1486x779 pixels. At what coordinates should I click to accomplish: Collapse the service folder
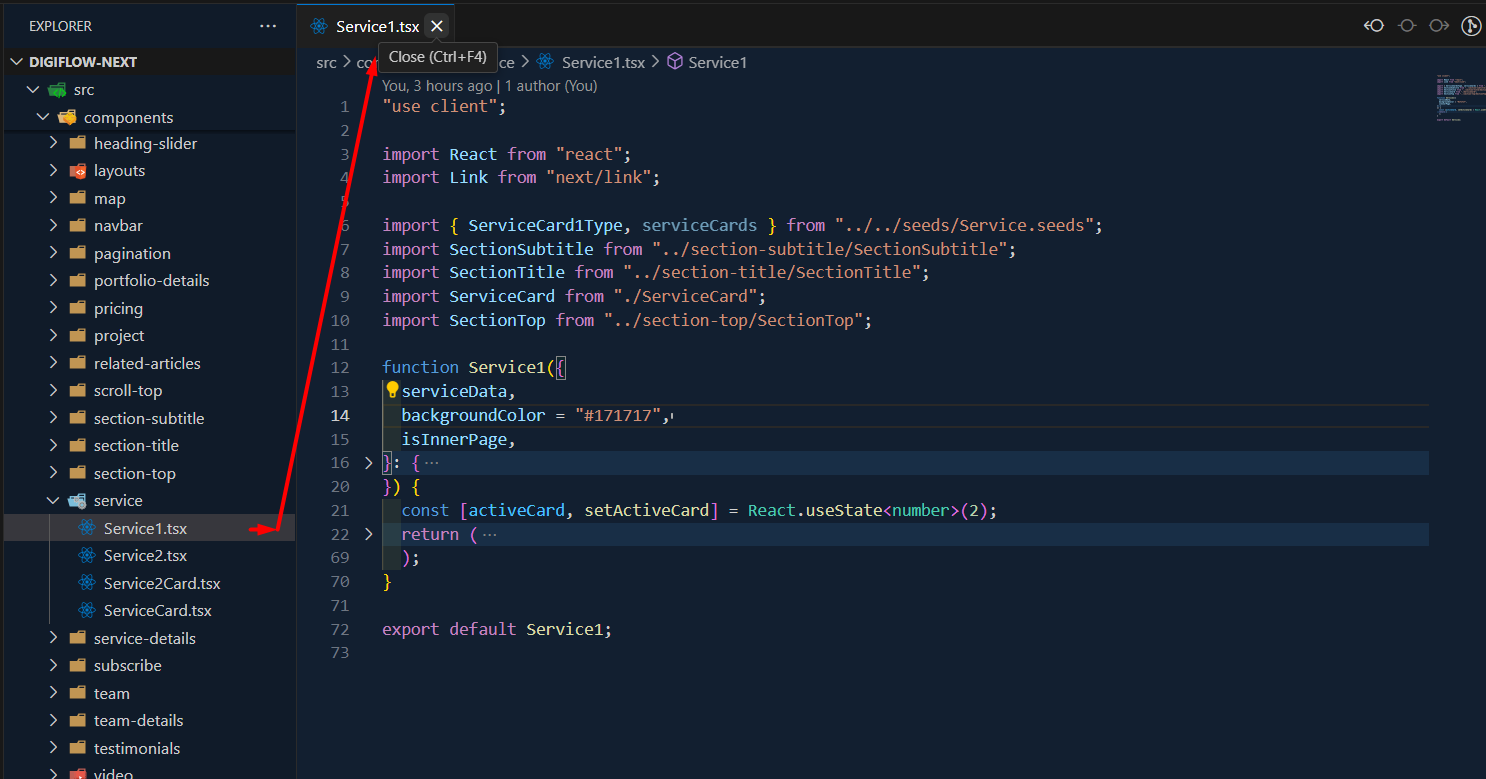[x=53, y=501]
